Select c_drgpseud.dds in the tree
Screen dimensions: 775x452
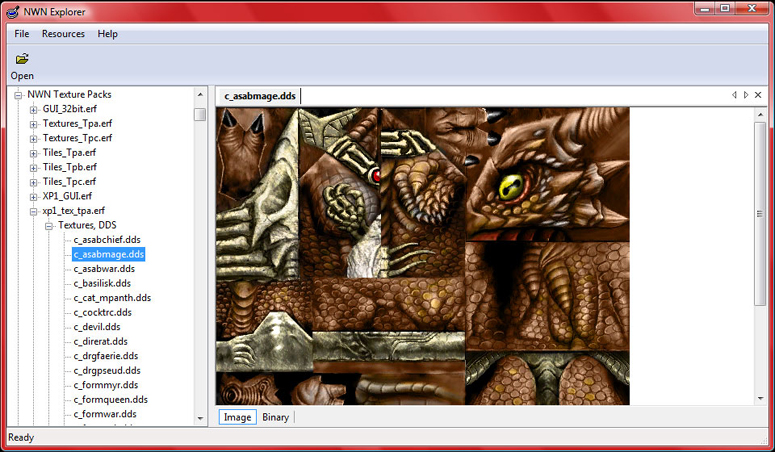(x=107, y=370)
